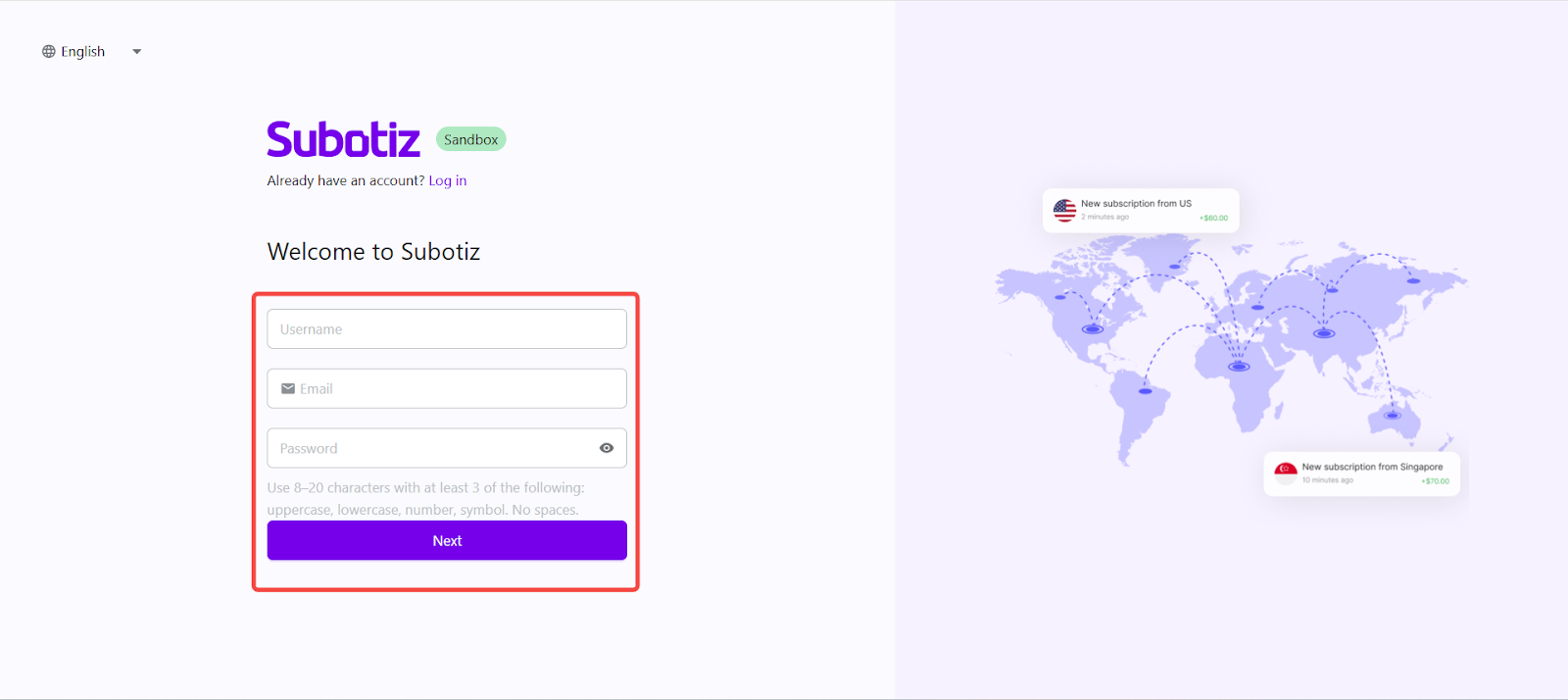Click the US flag icon
The height and width of the screenshot is (700, 1568).
1064,210
